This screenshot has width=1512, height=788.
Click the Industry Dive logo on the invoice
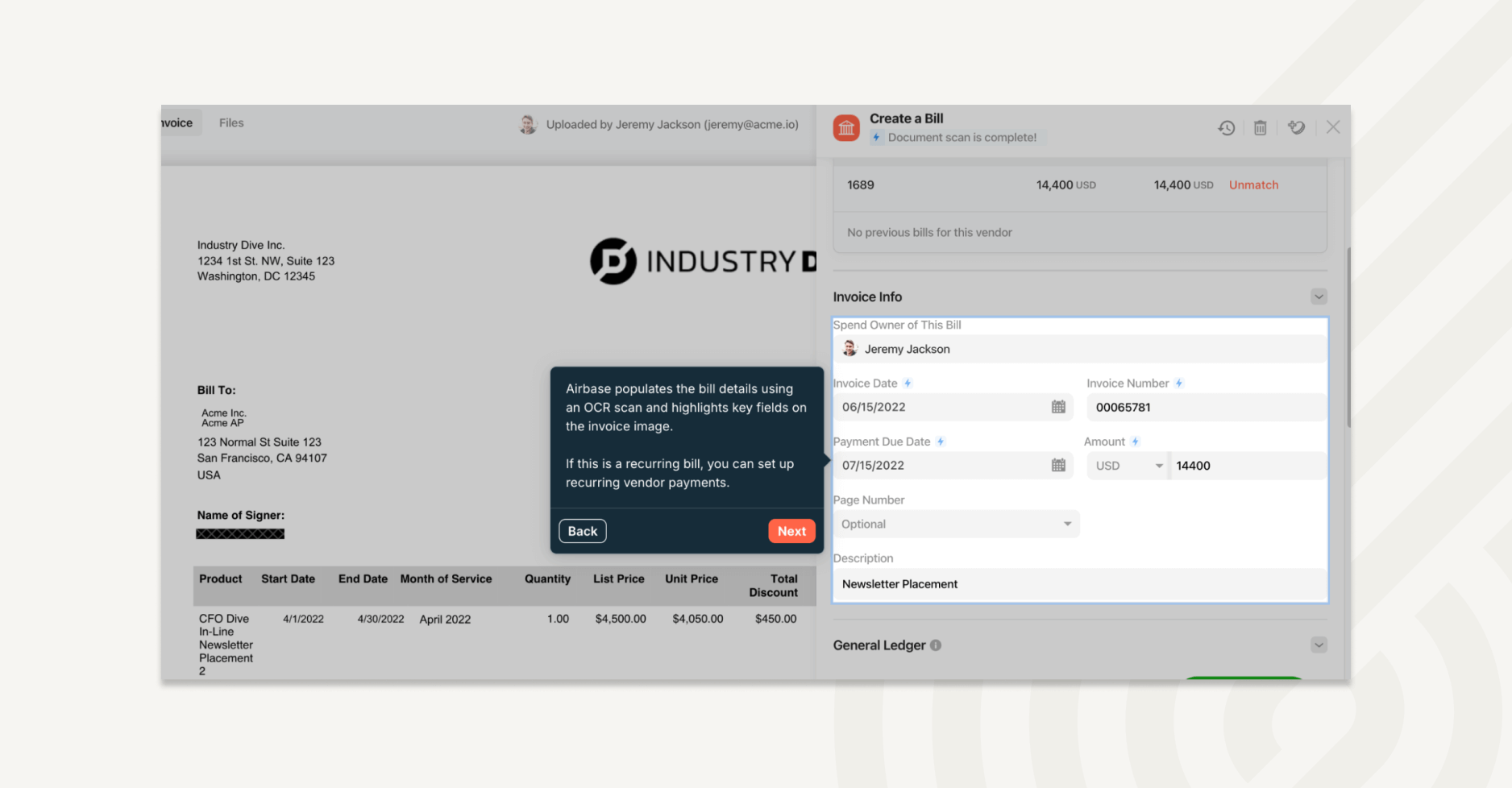703,261
